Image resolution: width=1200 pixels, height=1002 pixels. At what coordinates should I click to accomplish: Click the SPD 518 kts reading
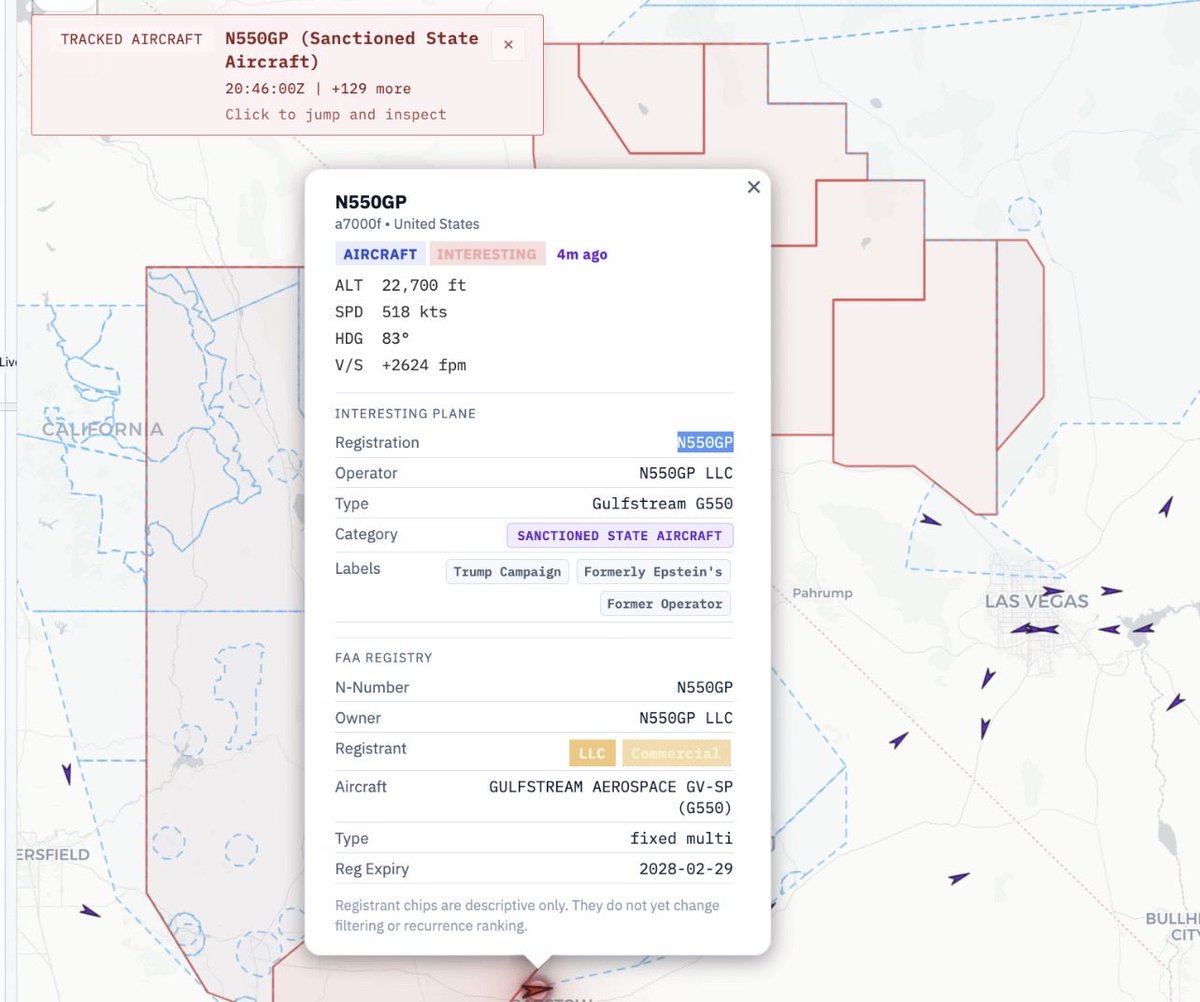[x=391, y=311]
